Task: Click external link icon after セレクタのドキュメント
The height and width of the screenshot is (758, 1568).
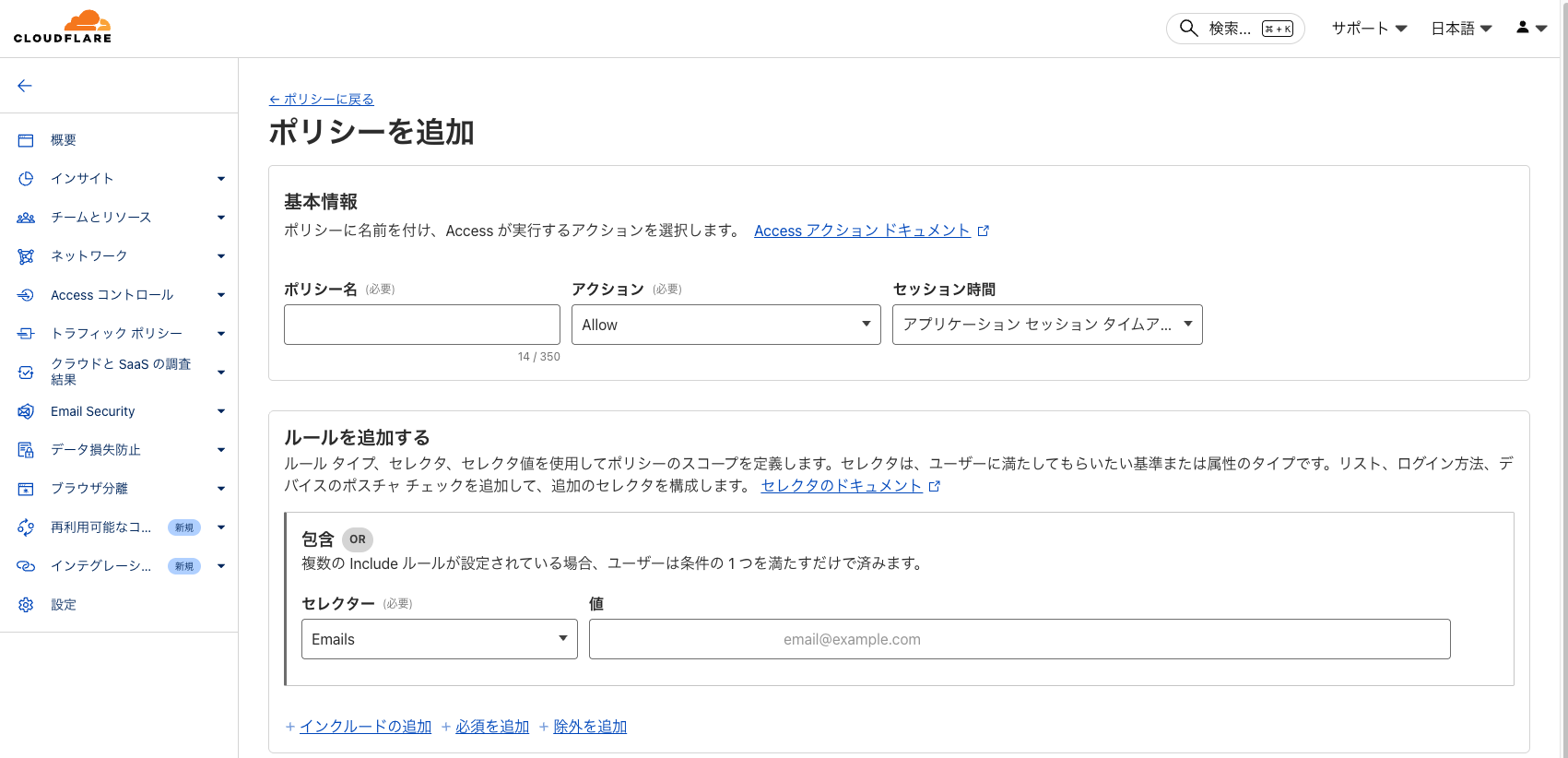Action: [x=935, y=487]
